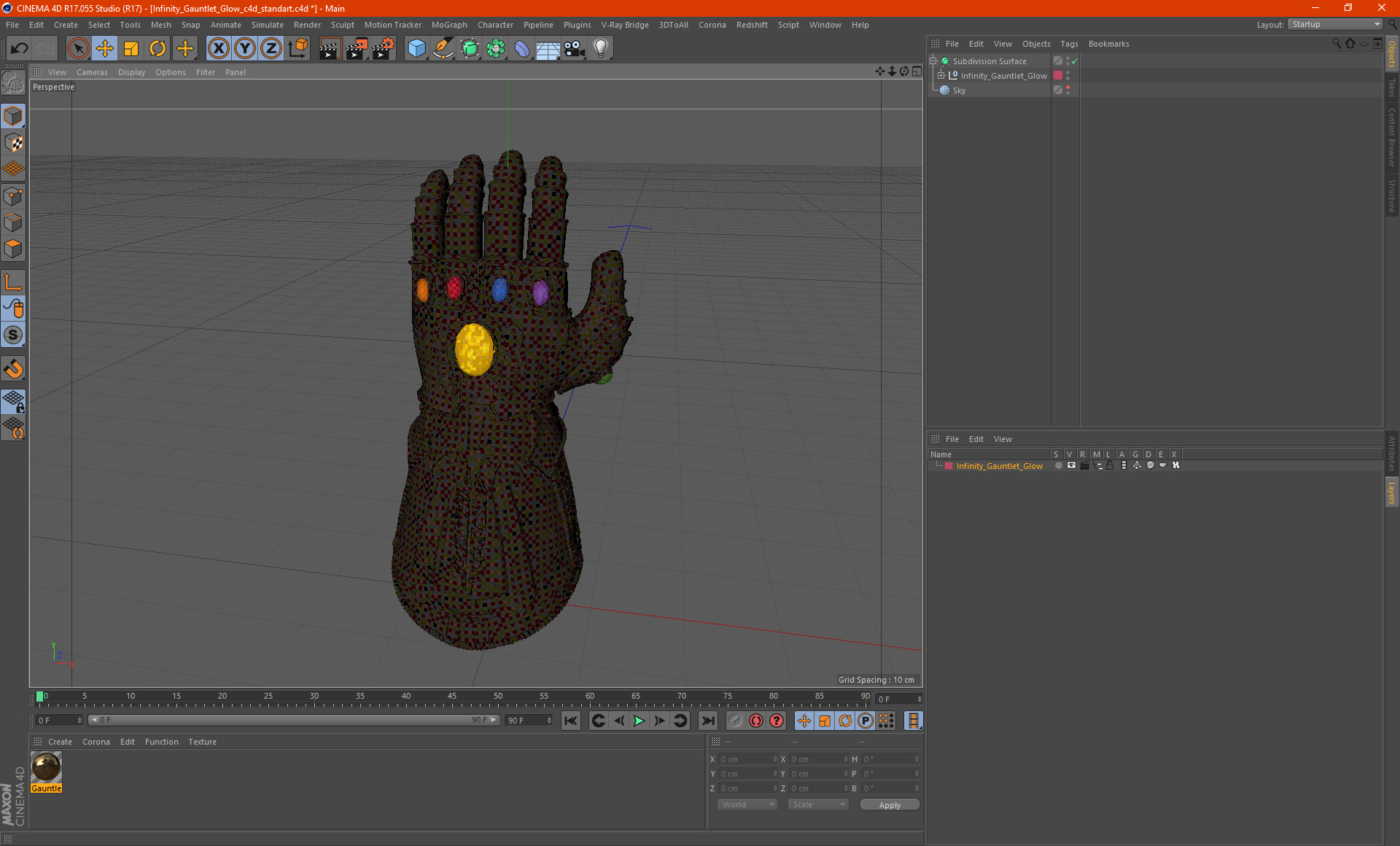
Task: Open the Layout Startup dropdown
Action: tap(1335, 24)
